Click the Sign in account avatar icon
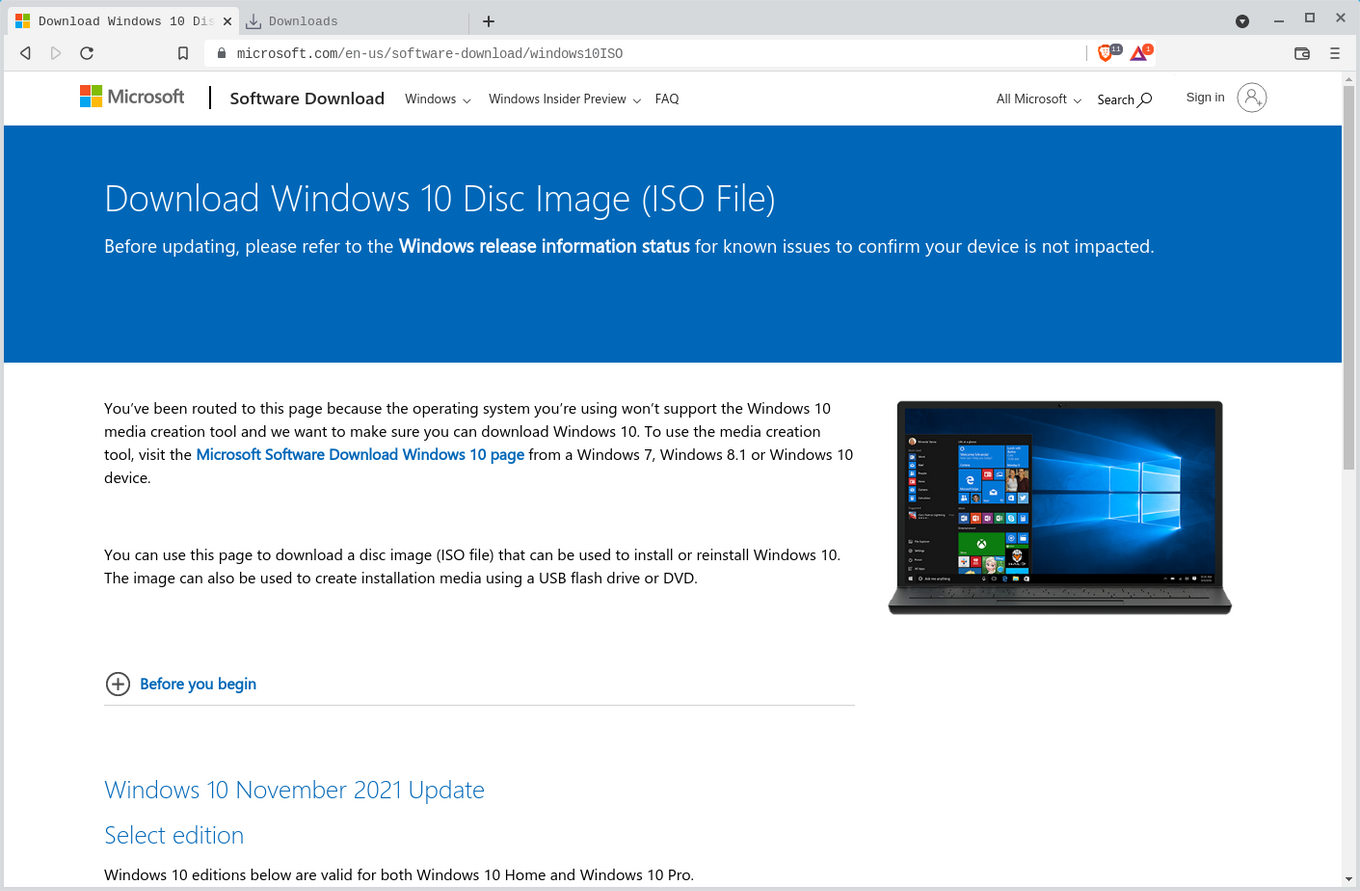 click(x=1251, y=97)
